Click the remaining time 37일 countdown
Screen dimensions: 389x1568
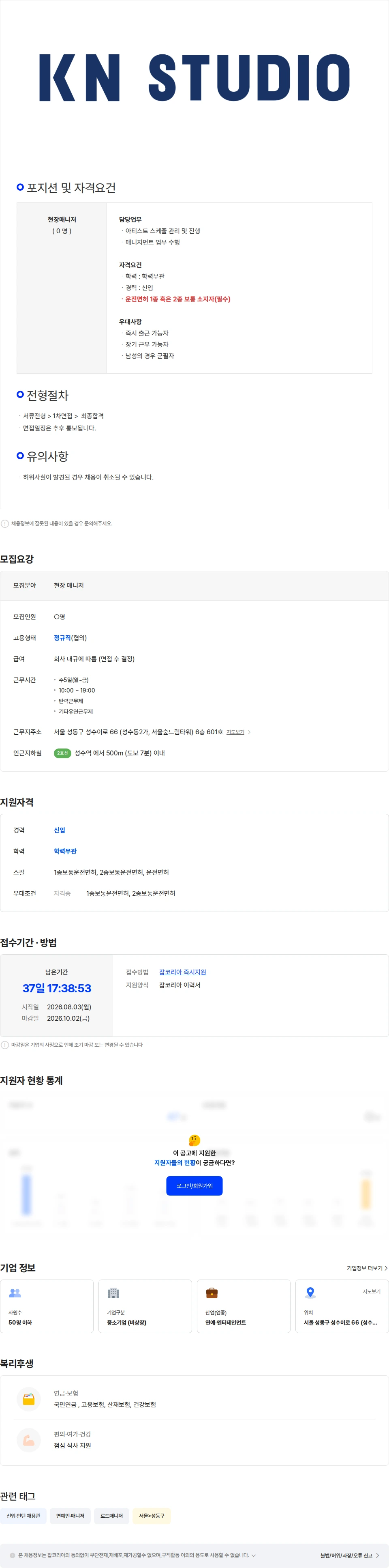(57, 988)
